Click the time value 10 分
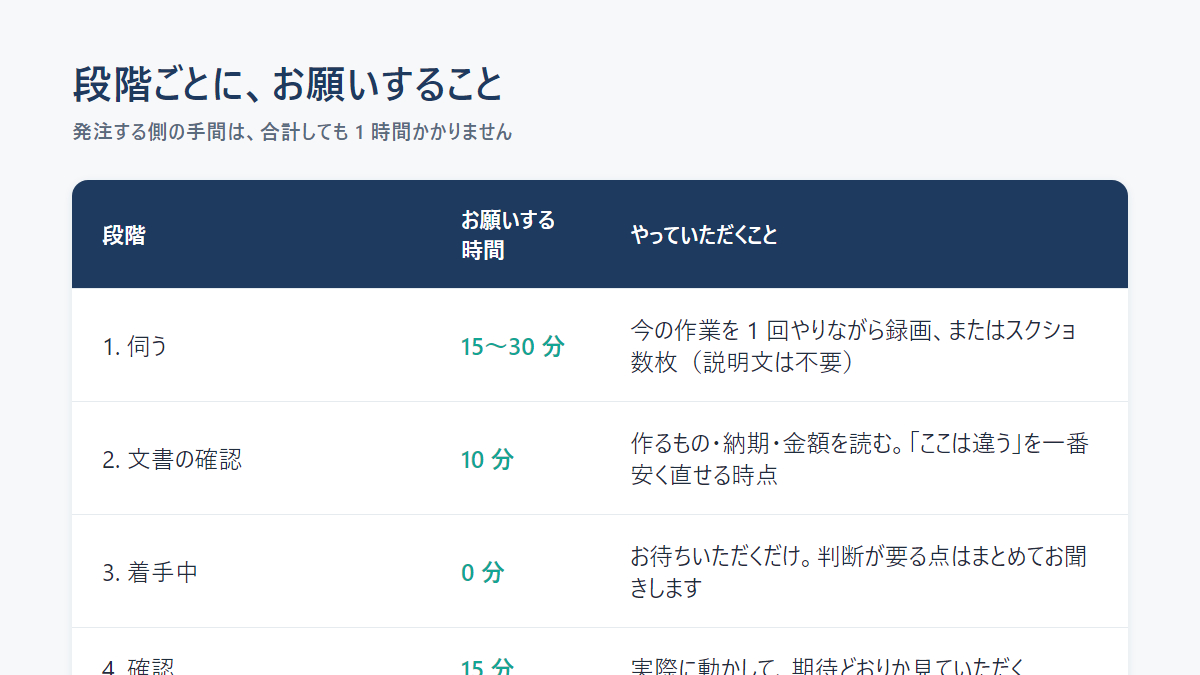This screenshot has width=1200, height=675. coord(487,460)
